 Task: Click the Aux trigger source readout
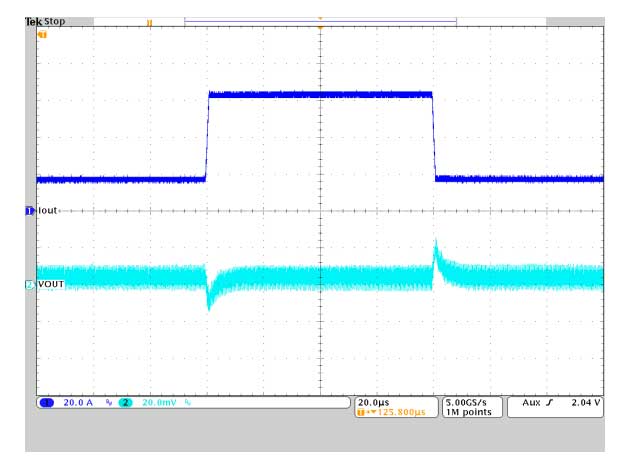pos(528,403)
